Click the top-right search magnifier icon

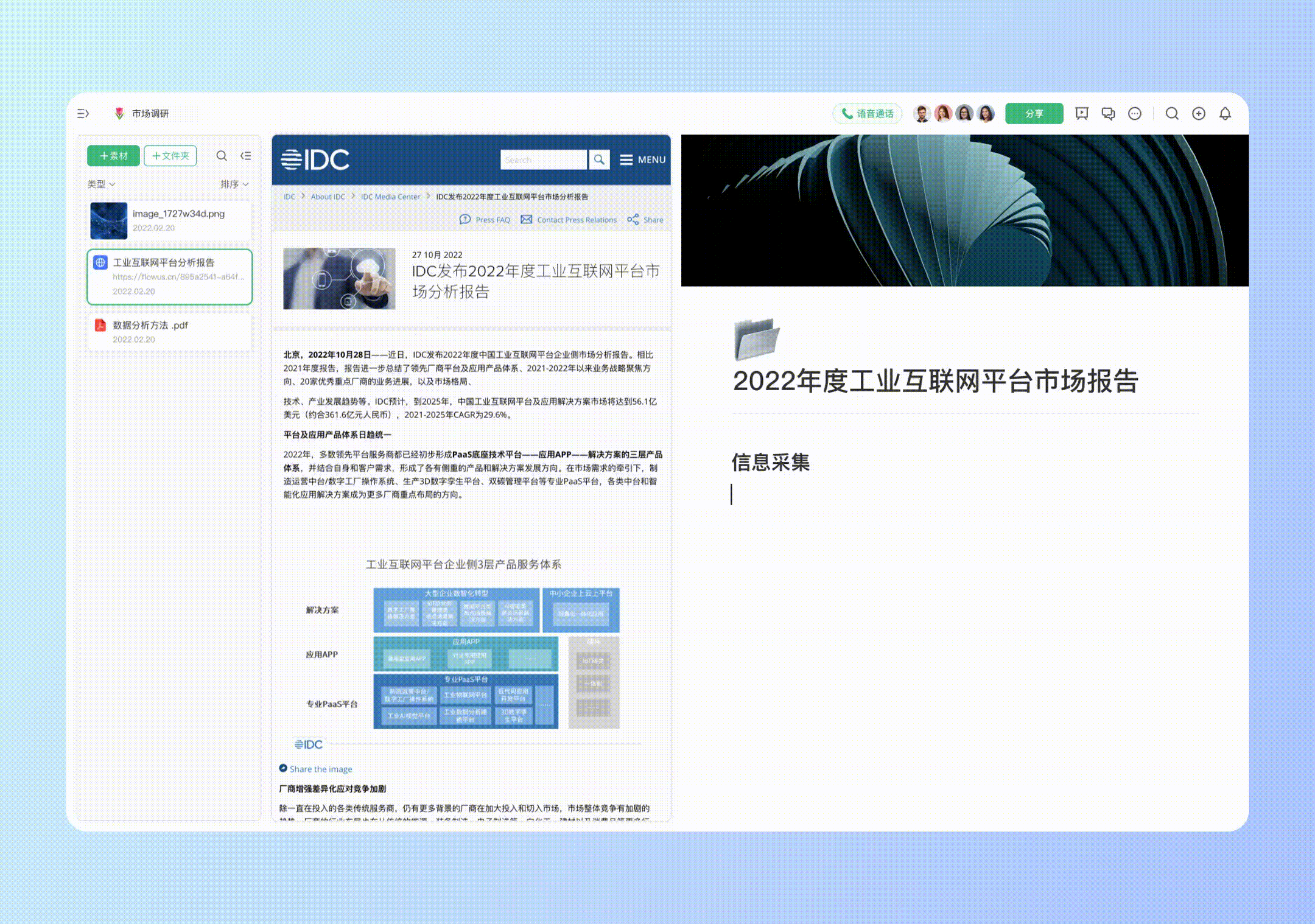1172,113
